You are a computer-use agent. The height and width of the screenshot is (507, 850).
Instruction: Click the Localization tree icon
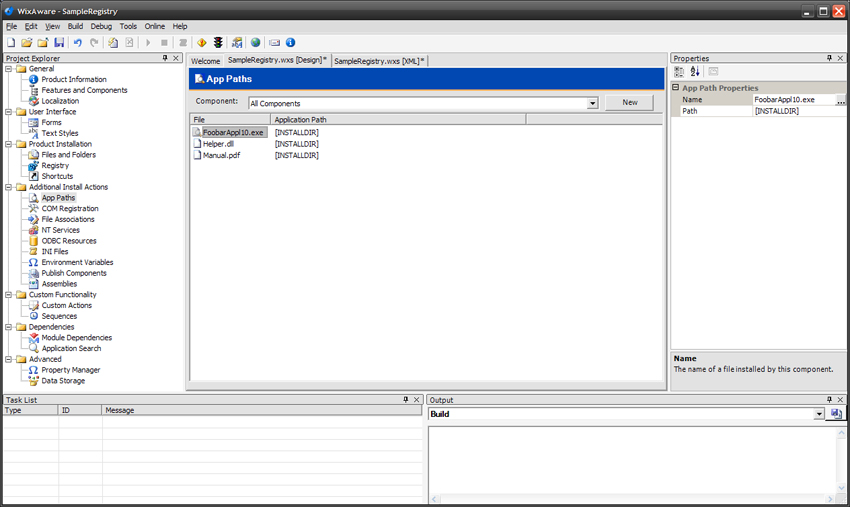(34, 101)
